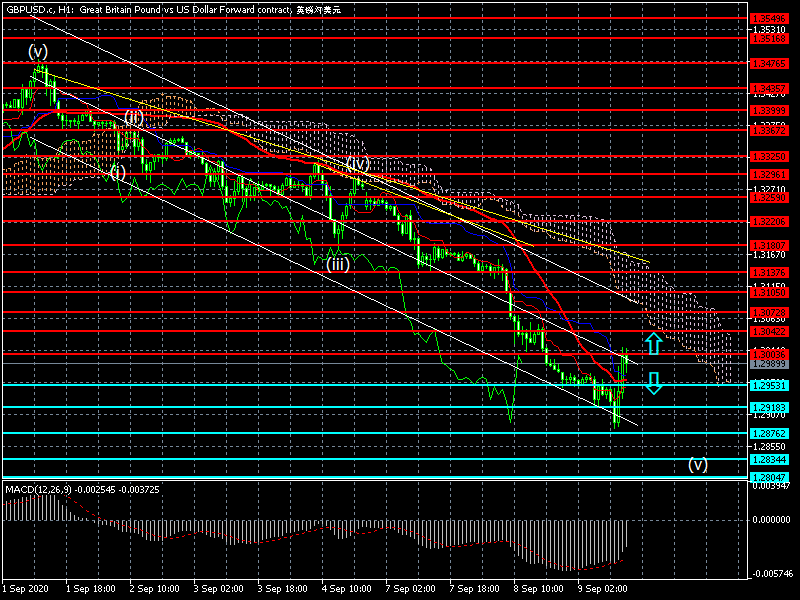Select the 1.31807 red price label
800x600 pixels.
pos(769,245)
